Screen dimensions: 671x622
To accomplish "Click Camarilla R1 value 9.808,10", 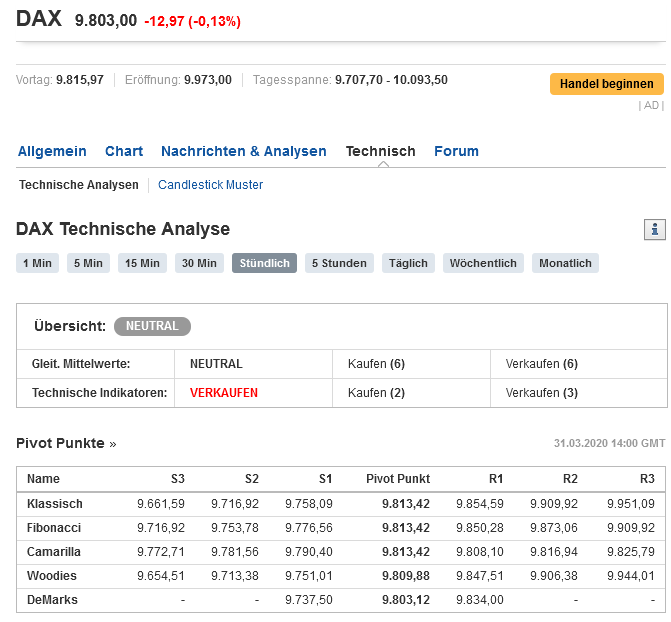I will pyautogui.click(x=480, y=551).
